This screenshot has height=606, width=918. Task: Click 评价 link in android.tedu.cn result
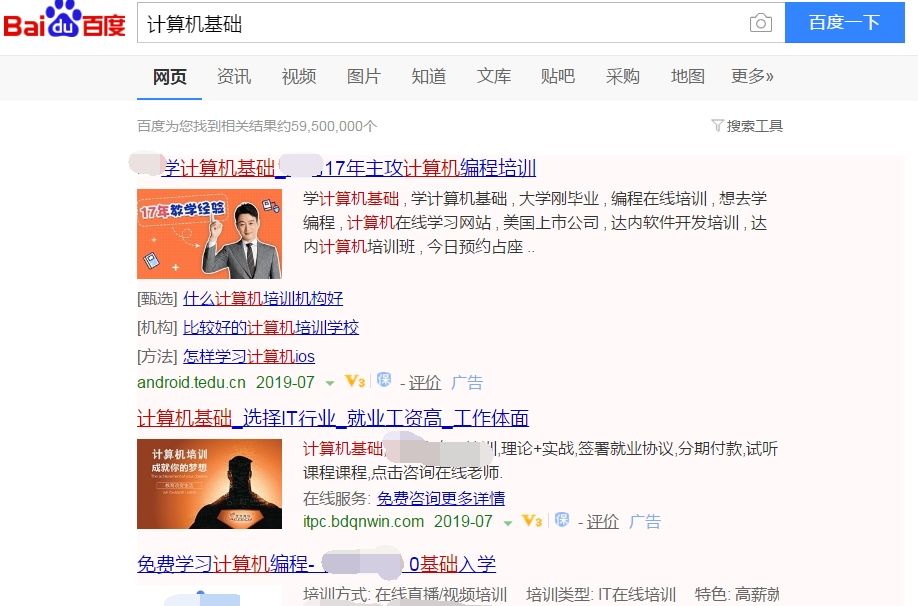424,382
